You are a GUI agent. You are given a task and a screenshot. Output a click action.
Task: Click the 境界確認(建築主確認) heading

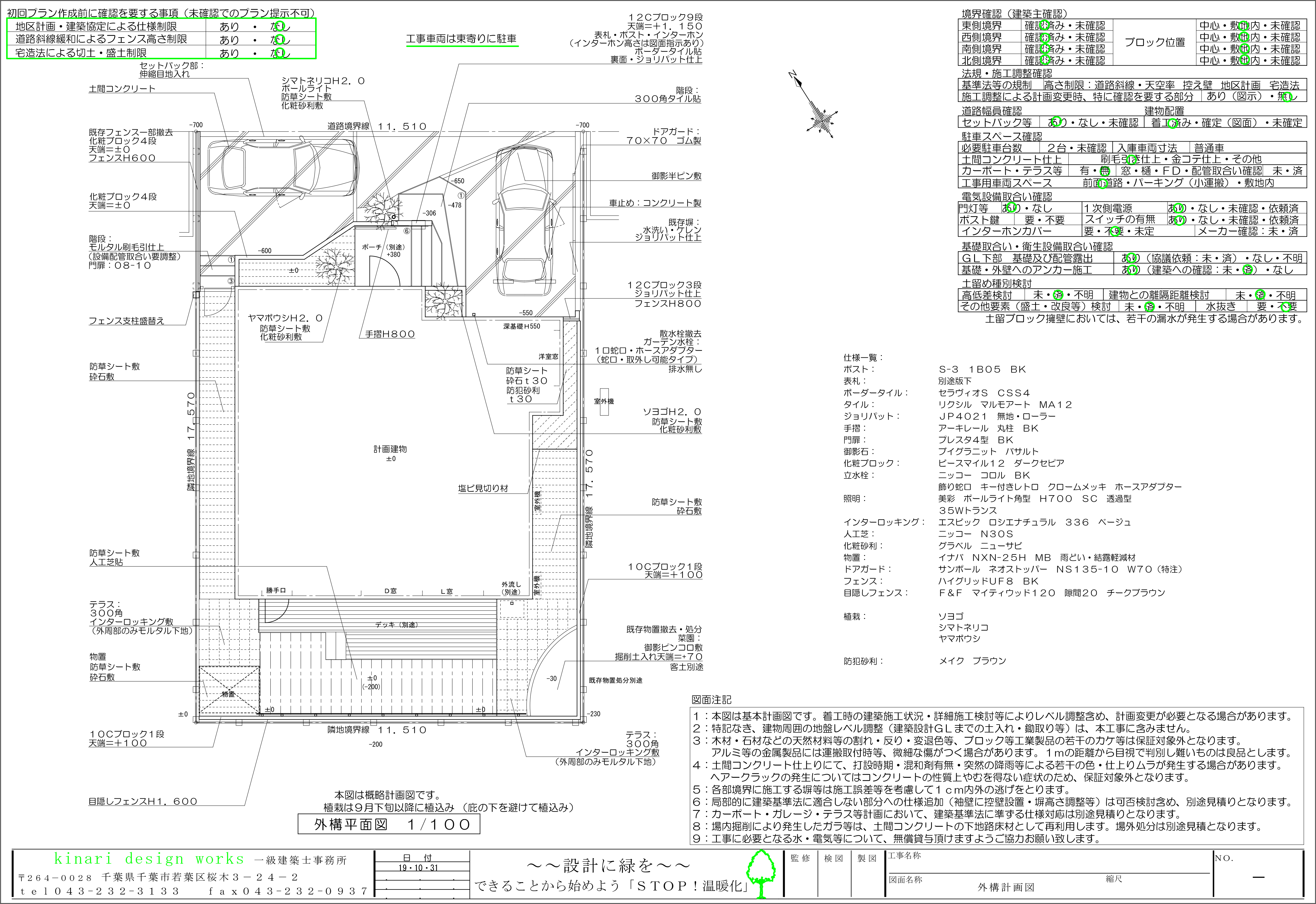pyautogui.click(x=1014, y=14)
